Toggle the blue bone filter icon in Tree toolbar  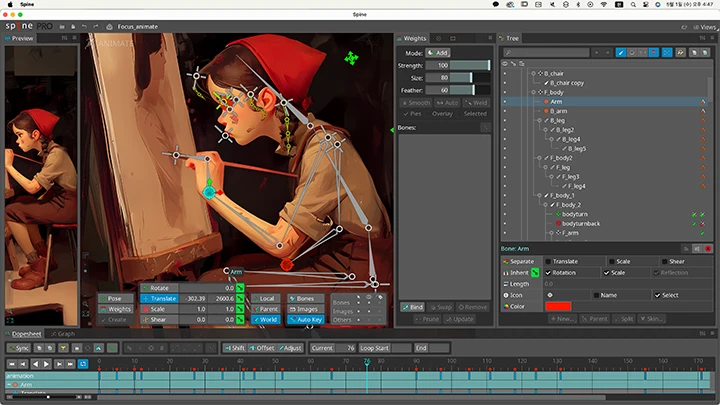pyautogui.click(x=620, y=53)
